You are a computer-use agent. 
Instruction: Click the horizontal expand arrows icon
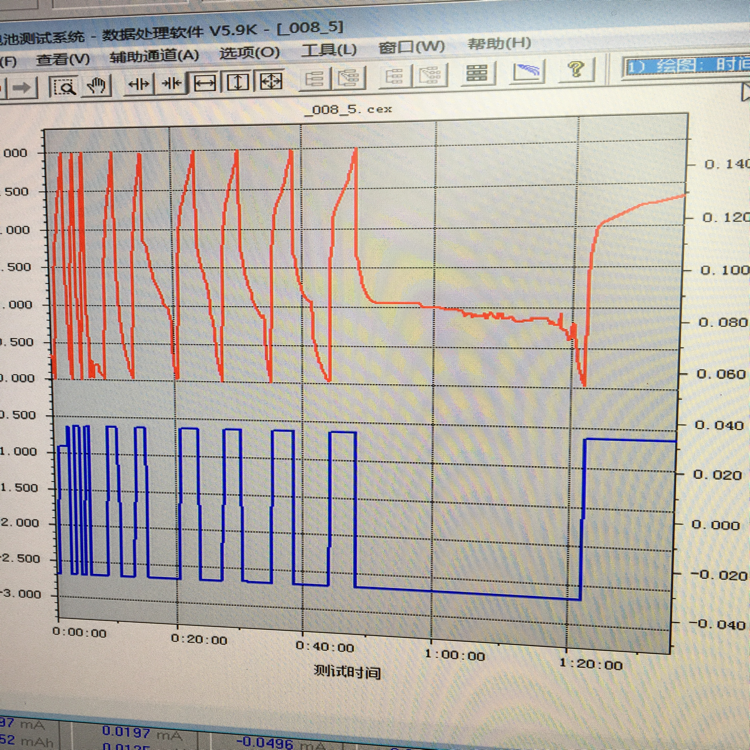click(138, 84)
